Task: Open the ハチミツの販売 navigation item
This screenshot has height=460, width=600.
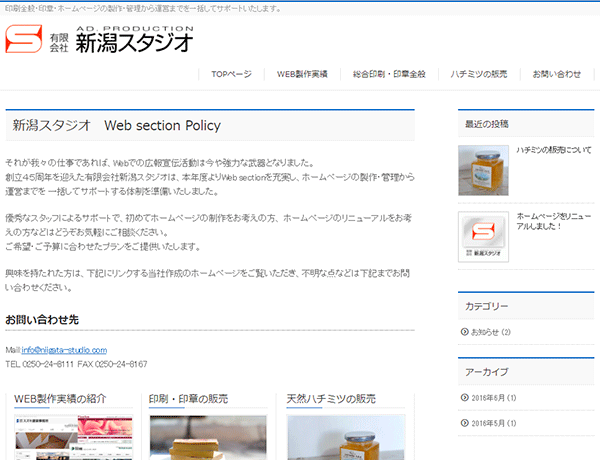Action: [479, 74]
